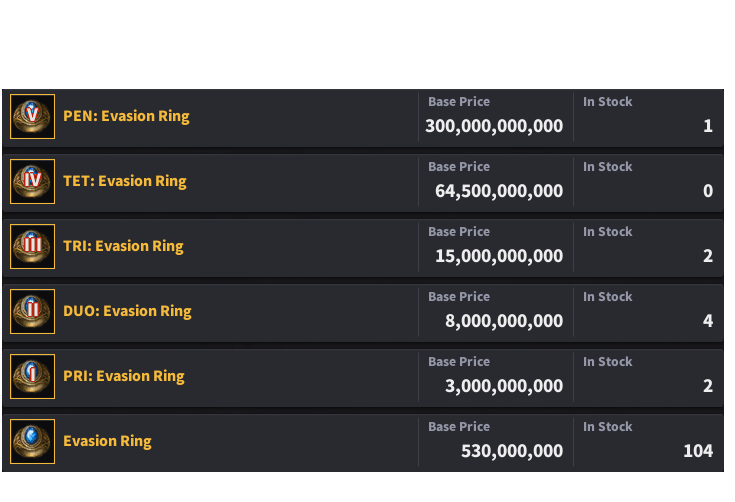Click the 15,000,000,000 base price value
Viewport: 735px width, 502px height.
499,256
